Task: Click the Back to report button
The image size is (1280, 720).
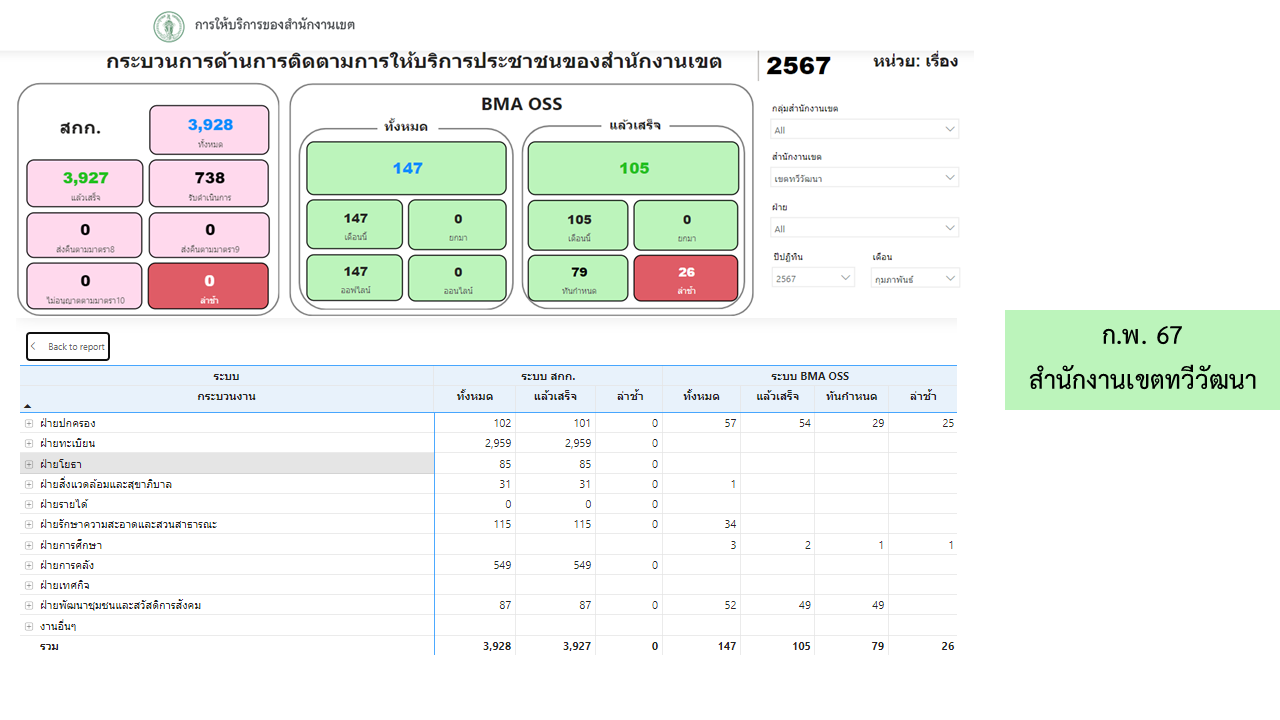Action: click(68, 347)
